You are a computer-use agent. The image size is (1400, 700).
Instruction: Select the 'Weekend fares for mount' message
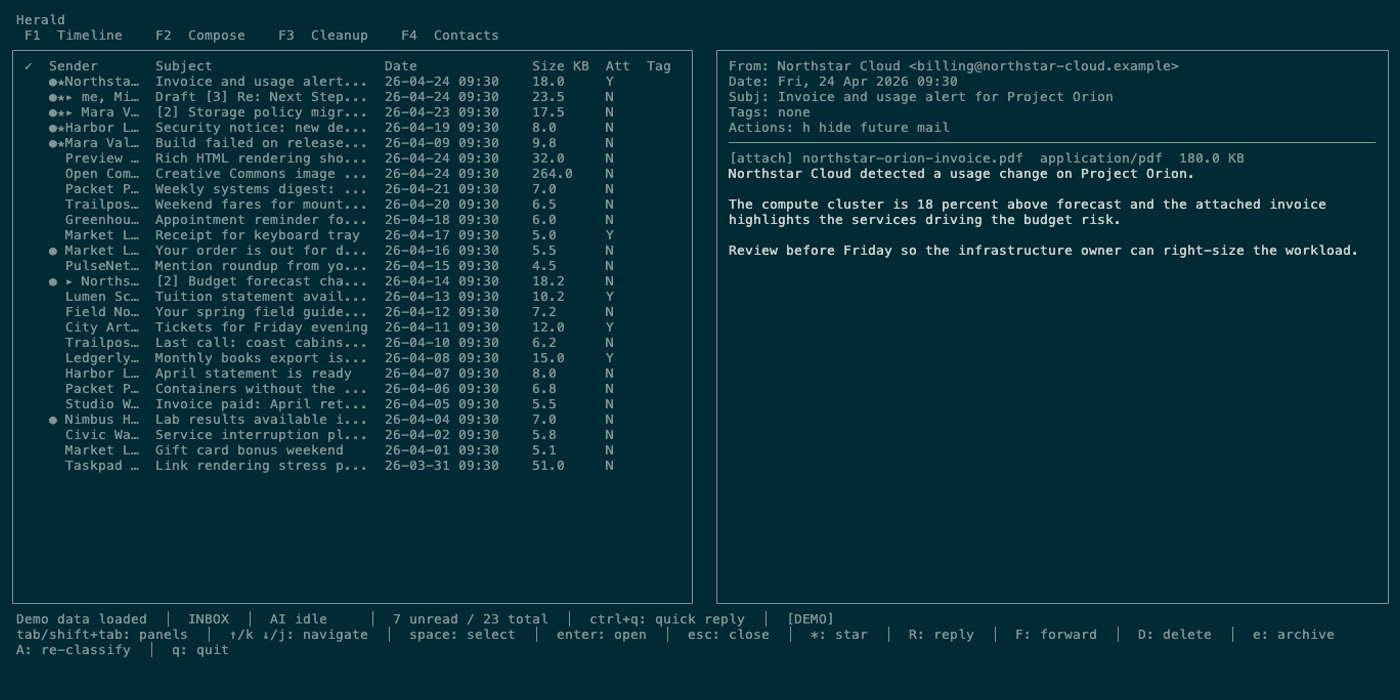(352, 204)
